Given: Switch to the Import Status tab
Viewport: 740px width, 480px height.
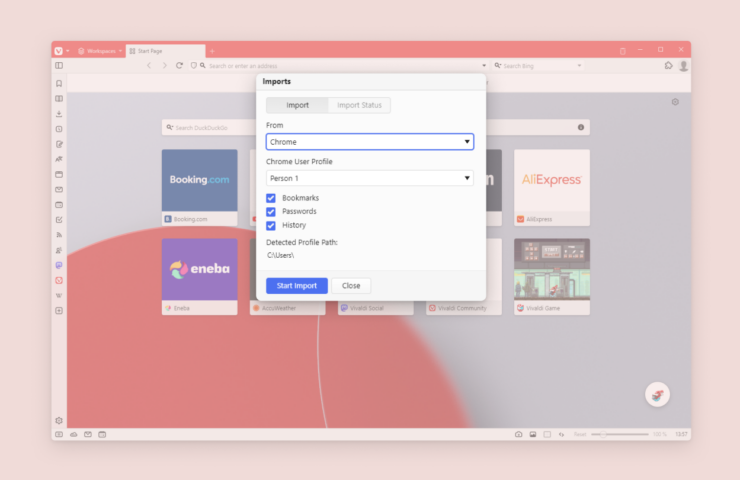Looking at the screenshot, I should pos(359,105).
